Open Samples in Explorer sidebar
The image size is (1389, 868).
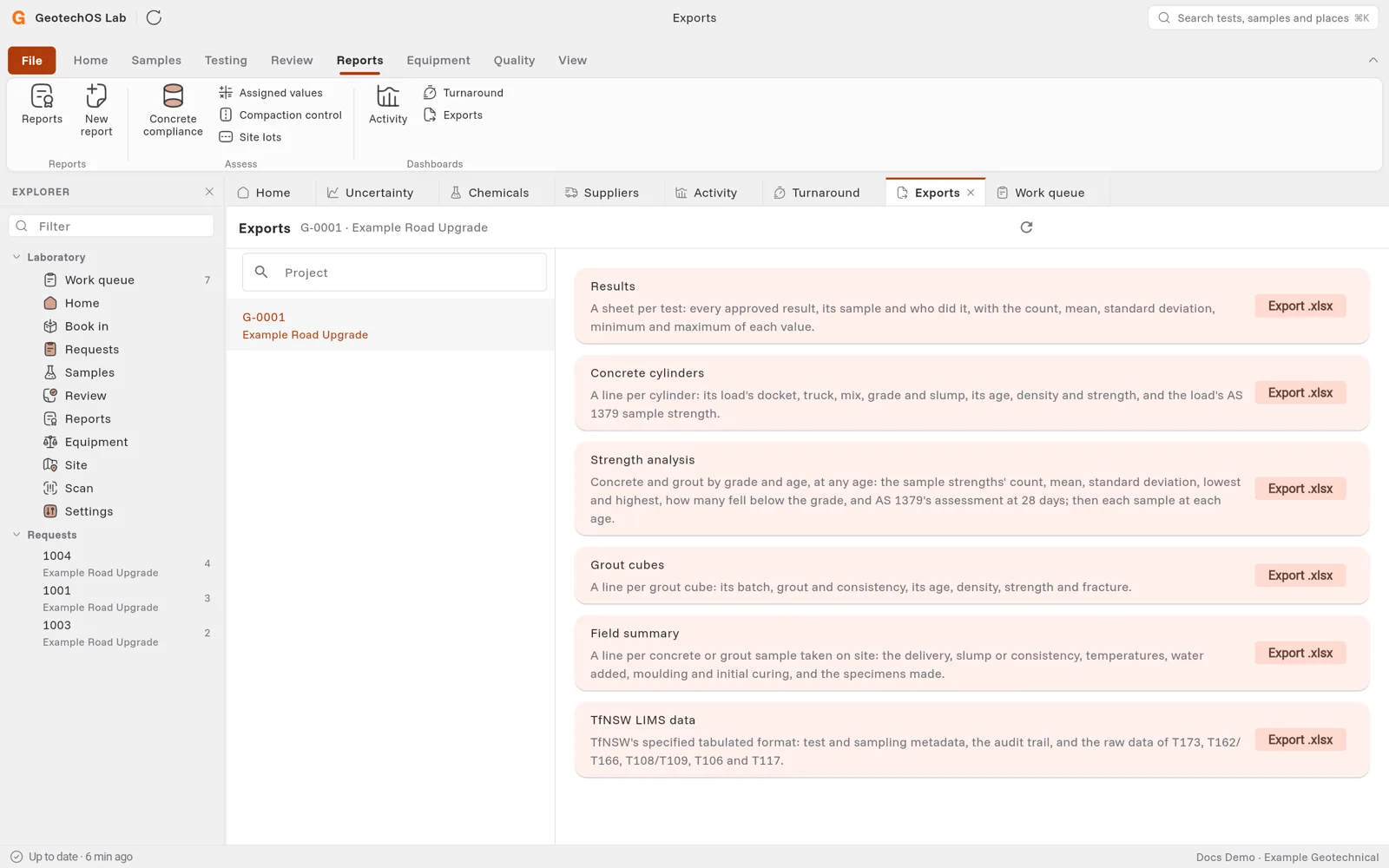(111, 372)
